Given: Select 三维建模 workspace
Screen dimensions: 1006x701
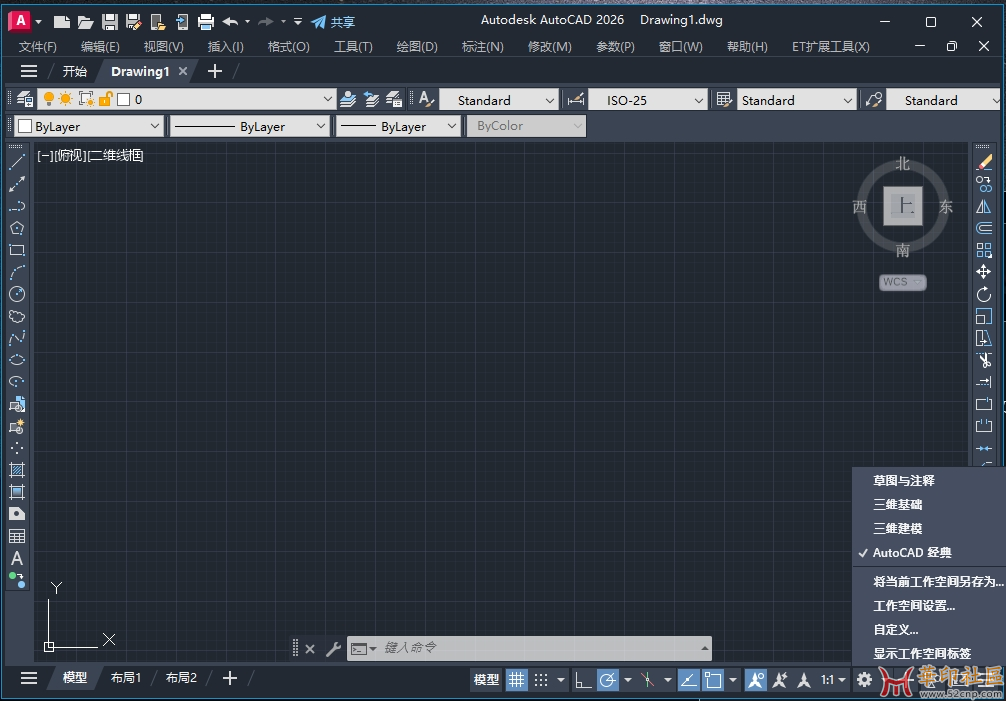Looking at the screenshot, I should point(898,528).
